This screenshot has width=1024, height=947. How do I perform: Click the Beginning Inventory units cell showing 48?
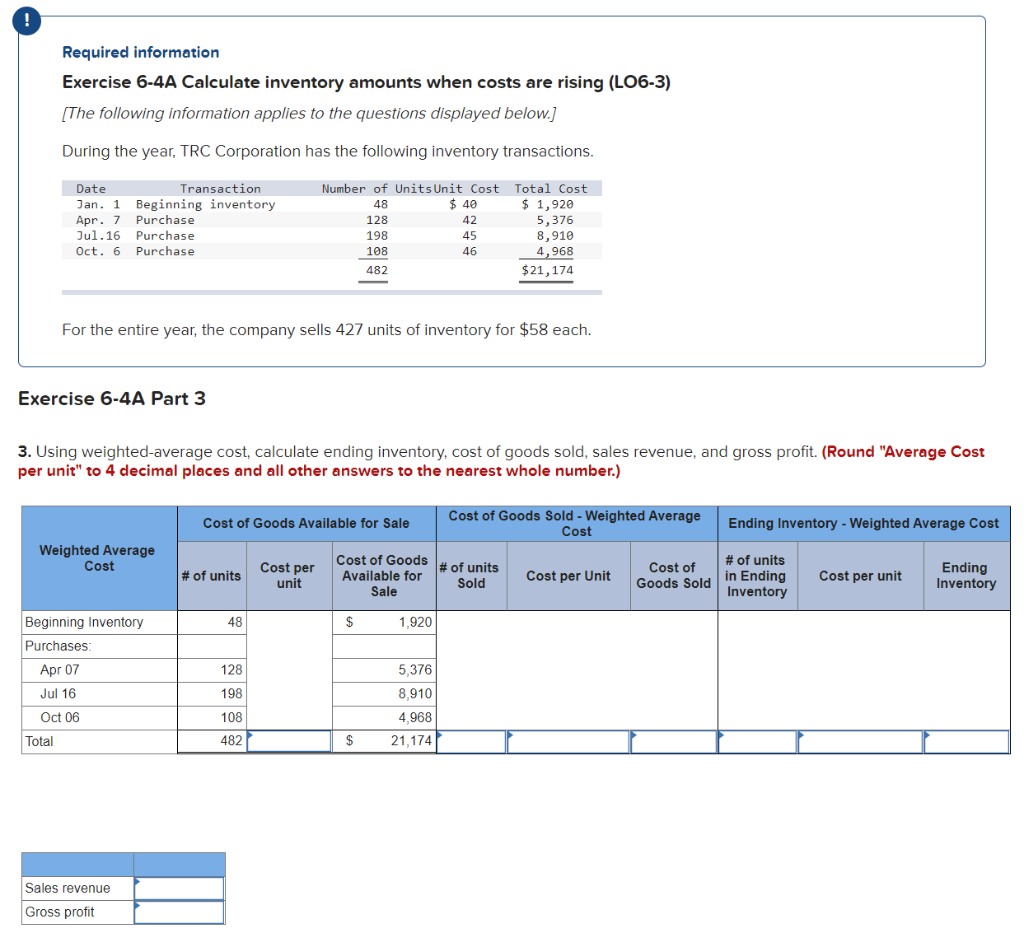212,622
